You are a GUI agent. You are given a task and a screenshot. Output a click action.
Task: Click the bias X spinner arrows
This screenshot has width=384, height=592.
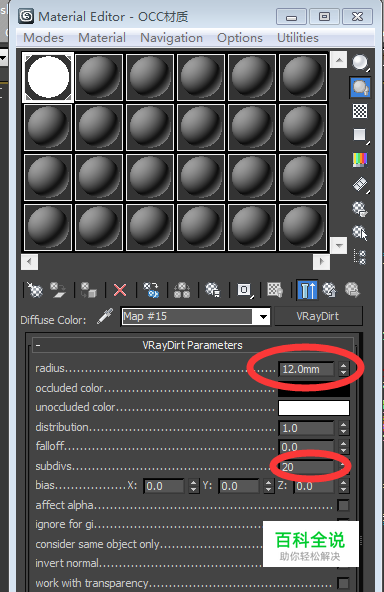[x=193, y=486]
